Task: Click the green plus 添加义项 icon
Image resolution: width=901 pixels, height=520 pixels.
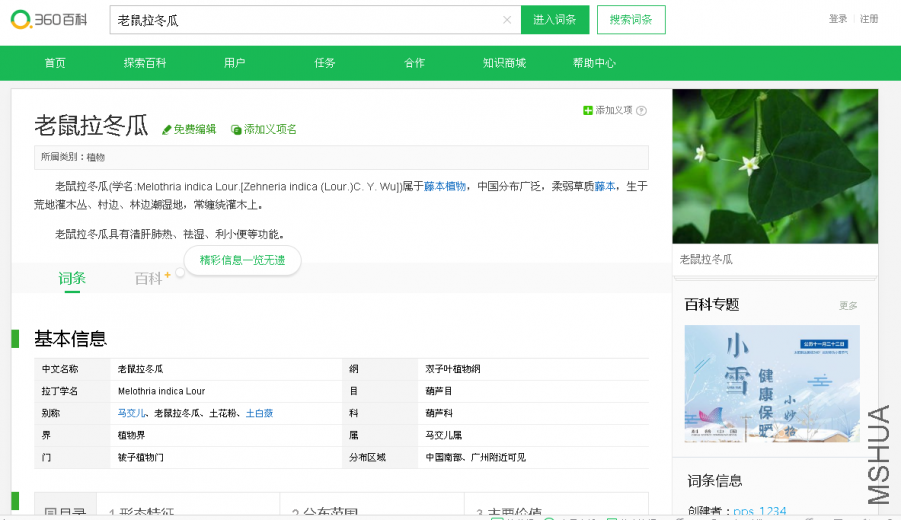Action: pyautogui.click(x=587, y=110)
